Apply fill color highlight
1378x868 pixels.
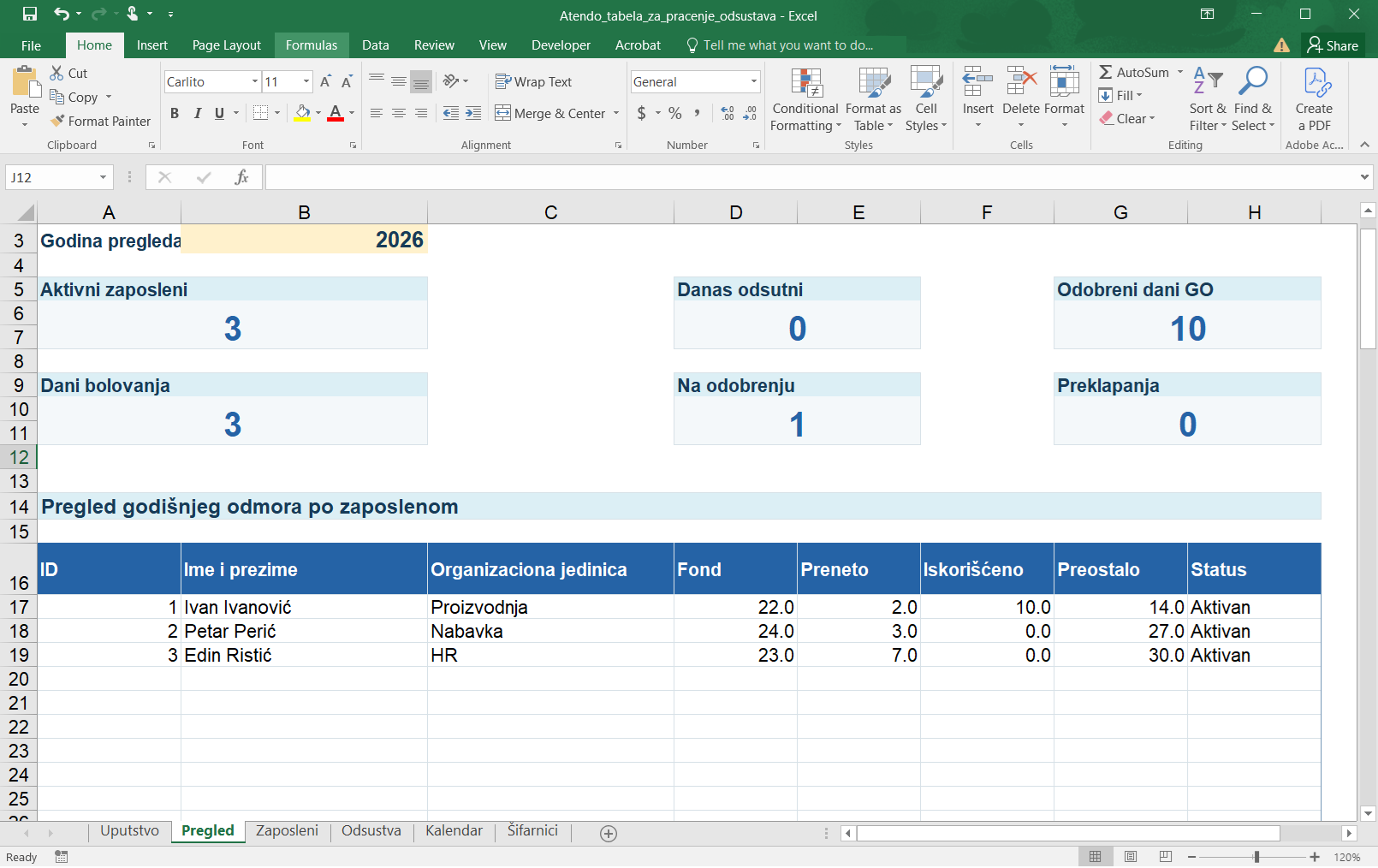302,113
